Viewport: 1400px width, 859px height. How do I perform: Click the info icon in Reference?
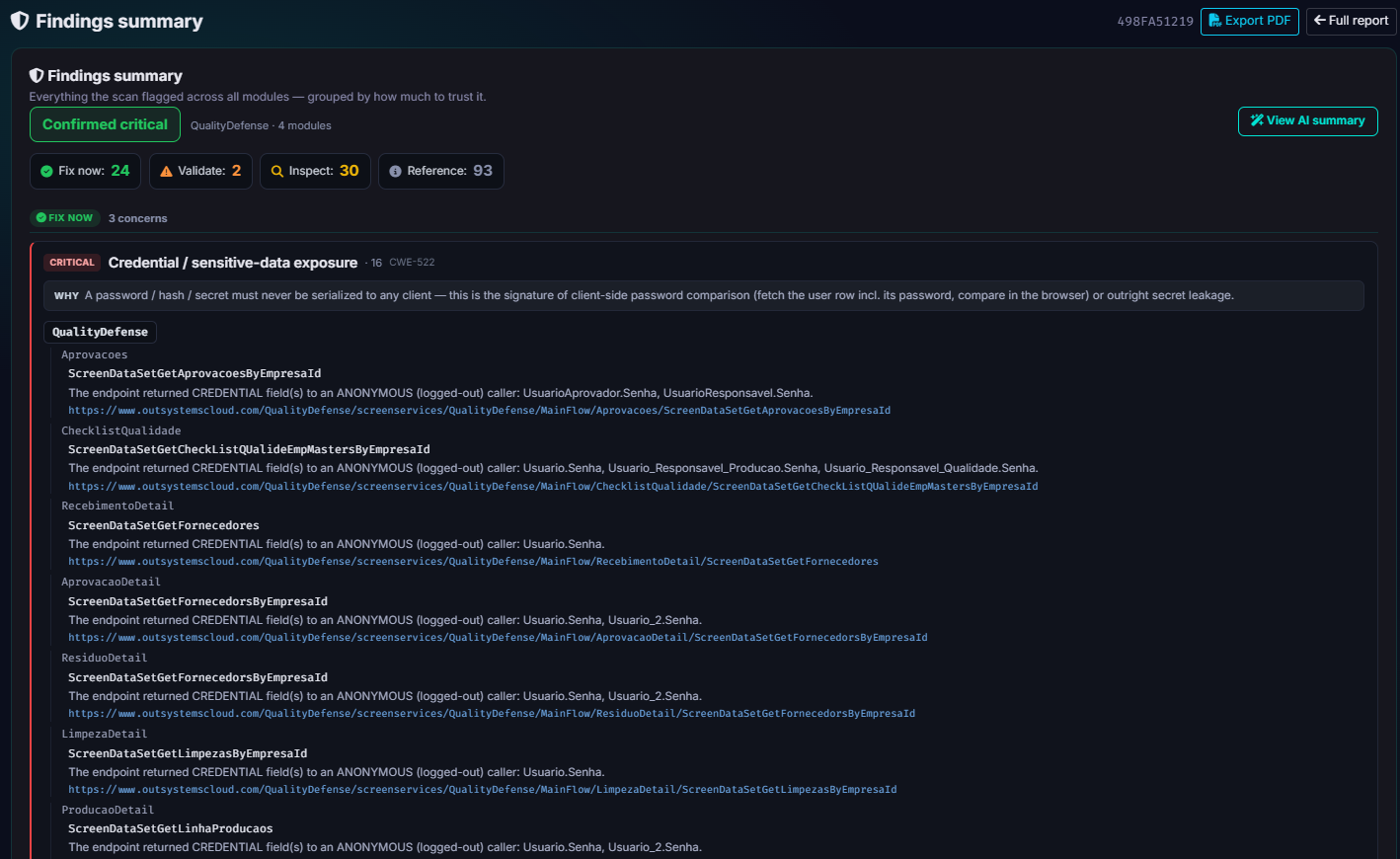(x=395, y=171)
